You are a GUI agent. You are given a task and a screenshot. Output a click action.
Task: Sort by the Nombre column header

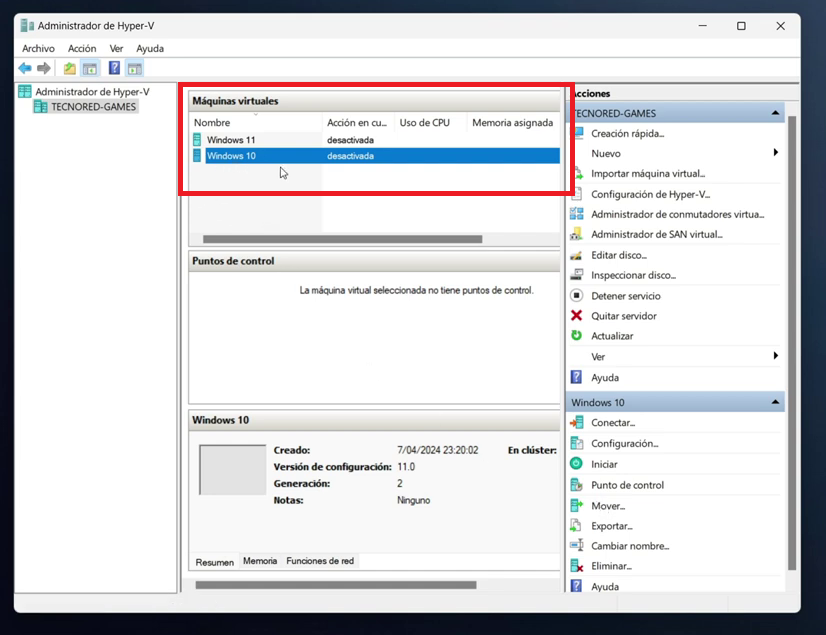(256, 122)
